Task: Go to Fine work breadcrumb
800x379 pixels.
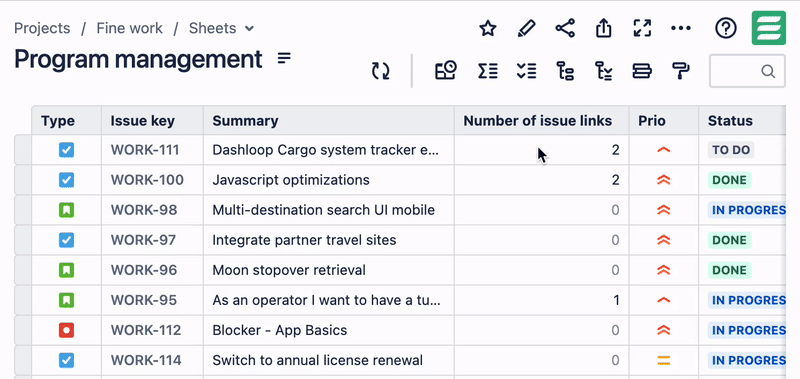Action: pos(130,28)
